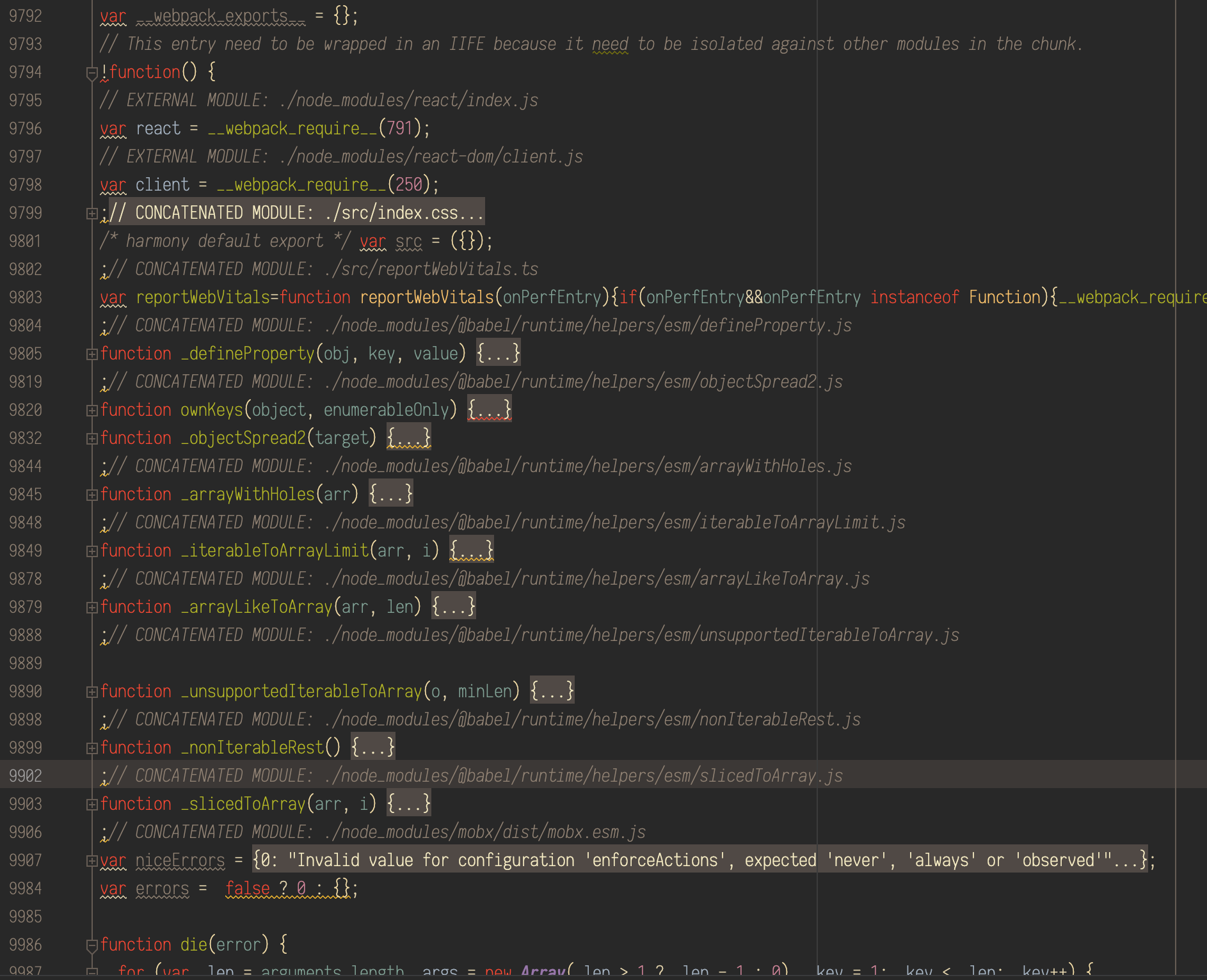The image size is (1207, 980).
Task: Click the iterableToArrayLimit.js module comment
Action: (x=508, y=523)
